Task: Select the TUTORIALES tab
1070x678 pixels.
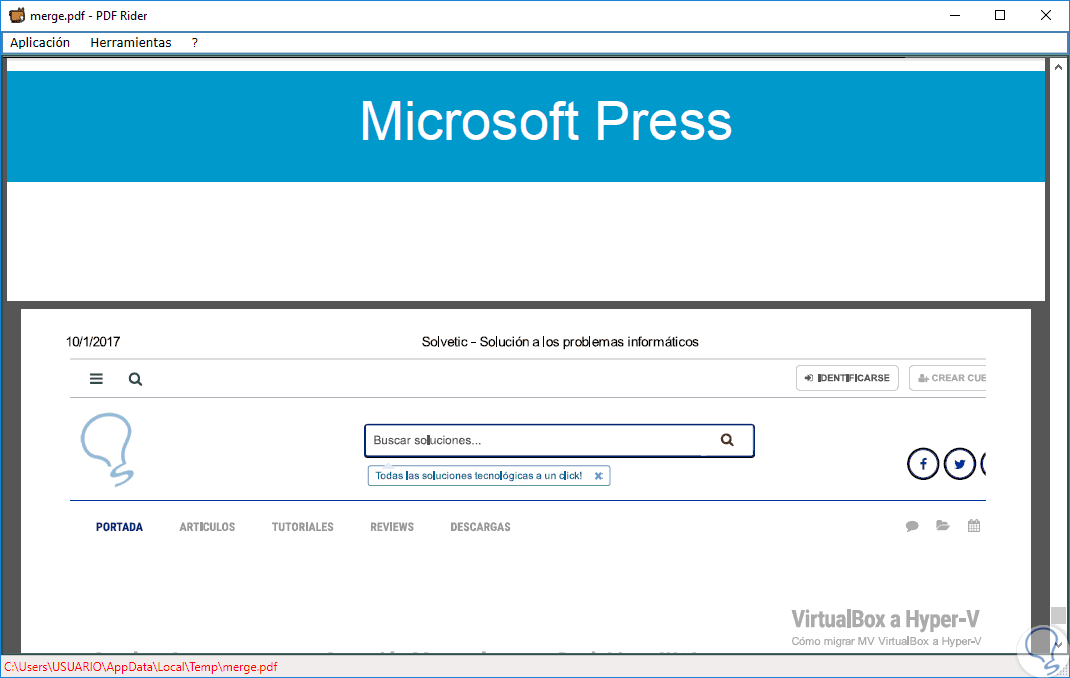Action: (x=302, y=527)
